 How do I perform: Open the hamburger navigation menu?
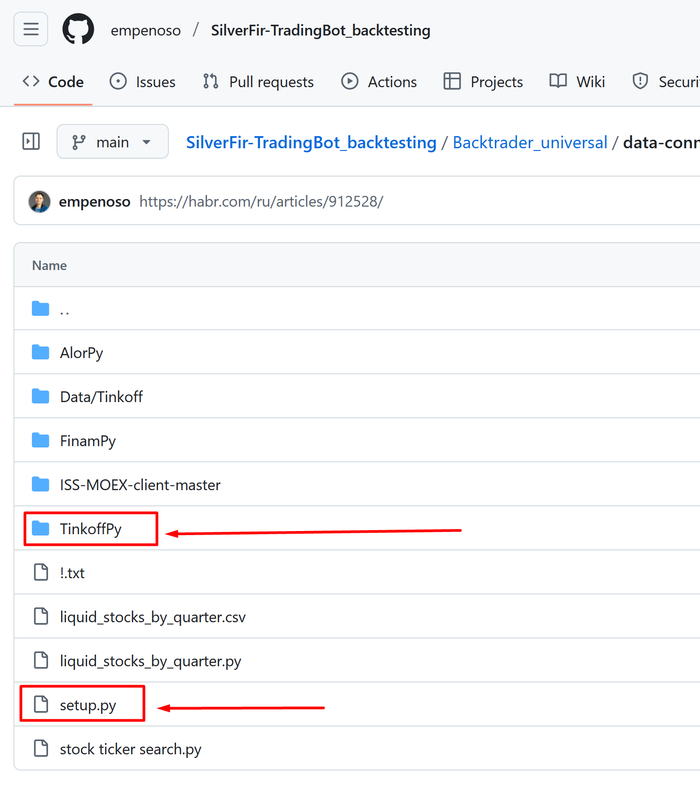31,30
